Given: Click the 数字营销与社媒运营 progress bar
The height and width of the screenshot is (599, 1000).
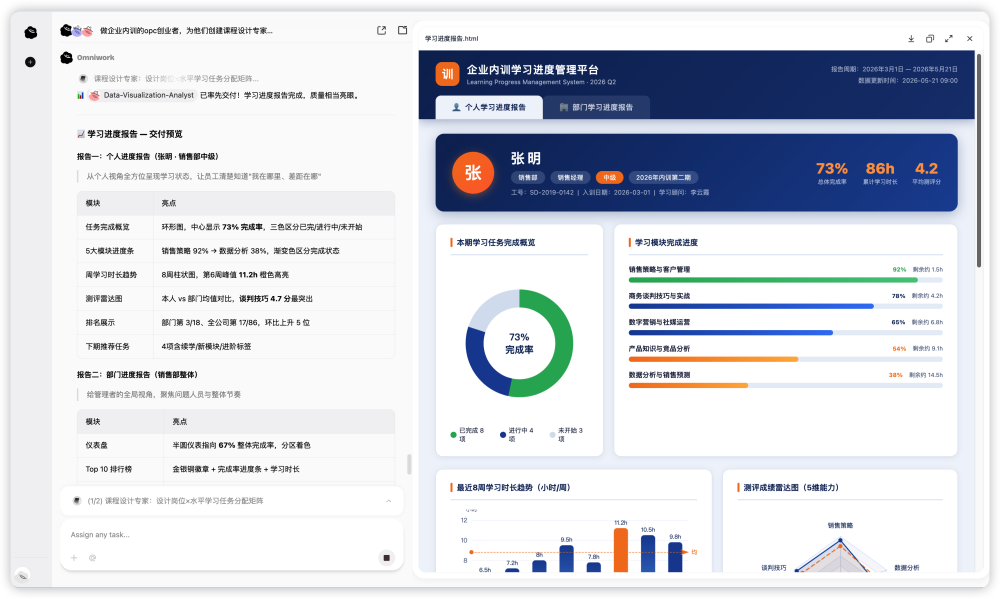Looking at the screenshot, I should [x=785, y=332].
